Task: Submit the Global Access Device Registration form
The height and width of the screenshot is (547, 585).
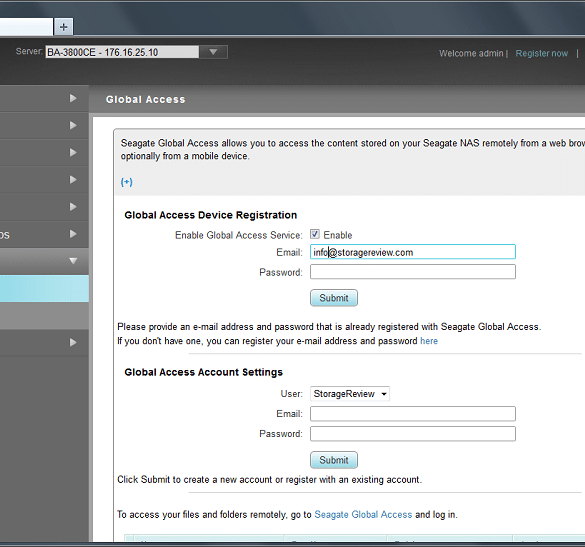Action: coord(334,298)
